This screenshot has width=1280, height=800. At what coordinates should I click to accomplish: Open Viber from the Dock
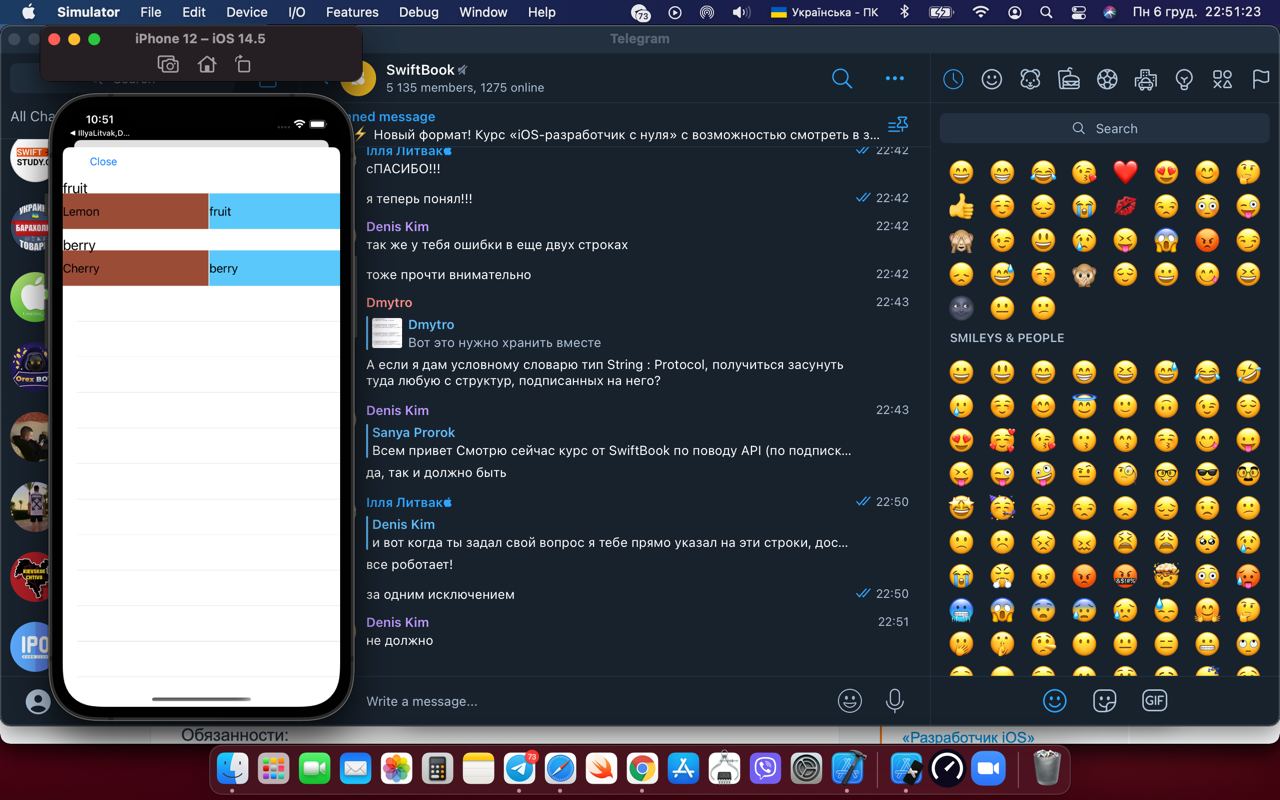[x=765, y=768]
